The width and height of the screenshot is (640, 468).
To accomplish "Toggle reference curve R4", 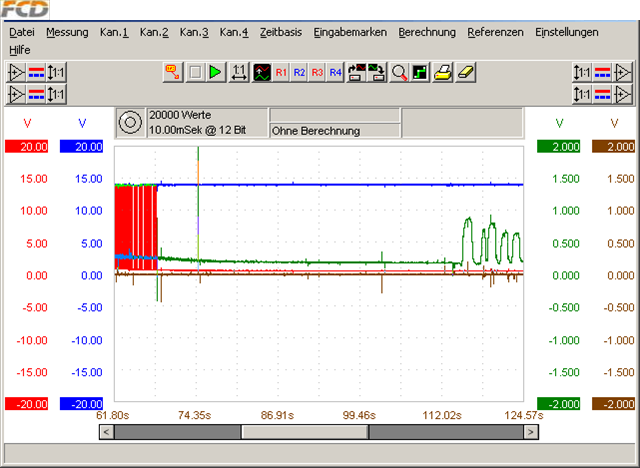I will pyautogui.click(x=335, y=73).
